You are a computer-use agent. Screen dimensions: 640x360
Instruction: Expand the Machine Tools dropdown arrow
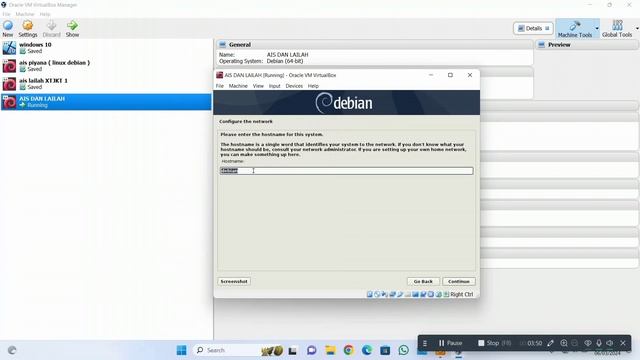pos(597,29)
